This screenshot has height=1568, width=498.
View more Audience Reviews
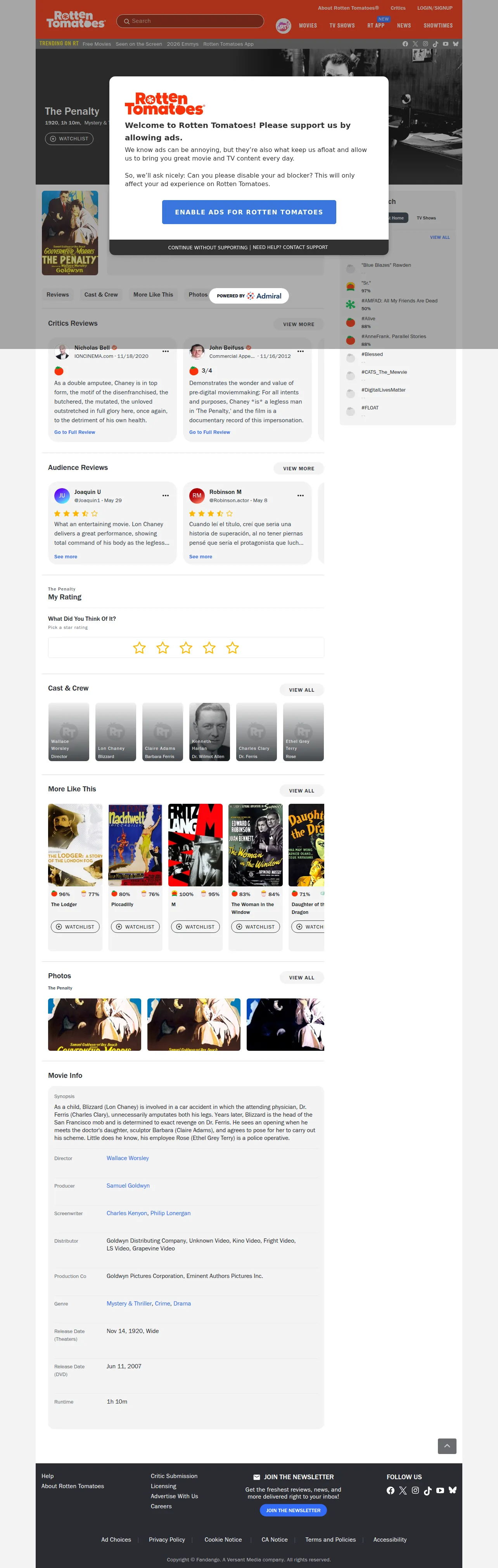point(299,469)
